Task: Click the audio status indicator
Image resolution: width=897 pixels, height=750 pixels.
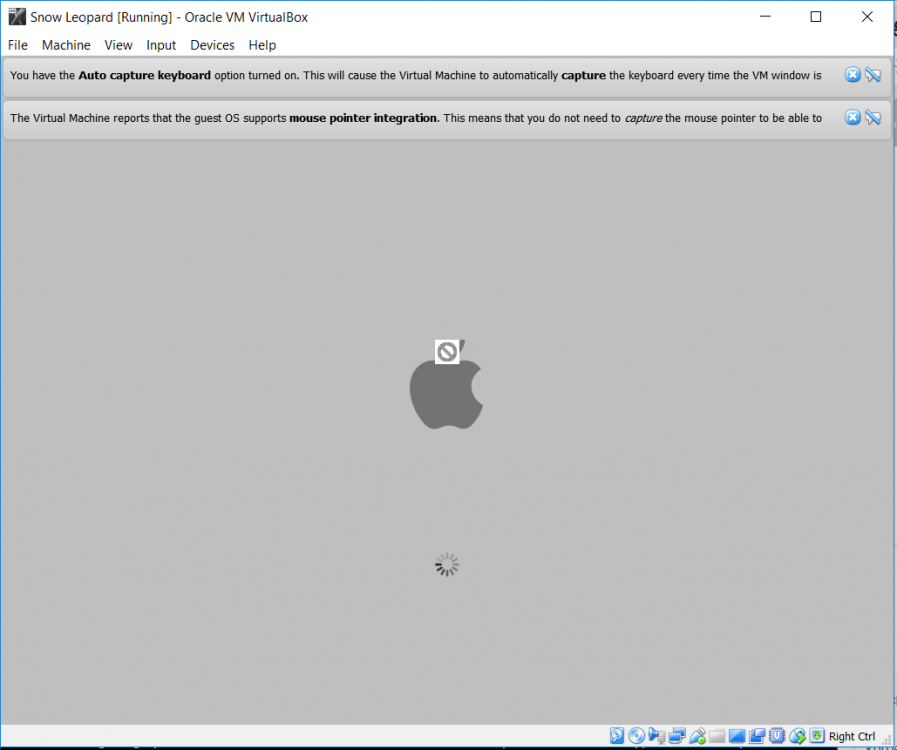Action: [657, 736]
